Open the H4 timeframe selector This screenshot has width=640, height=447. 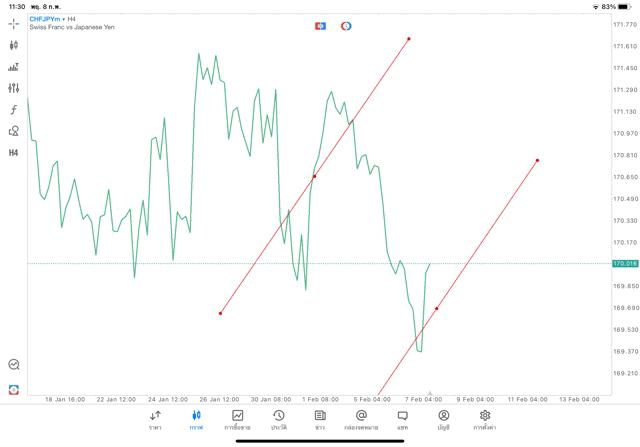[x=14, y=153]
